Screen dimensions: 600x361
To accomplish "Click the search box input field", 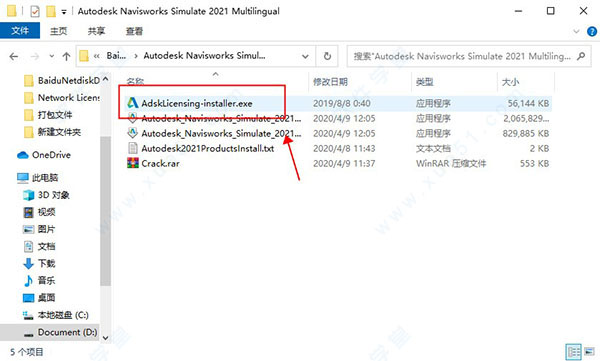I will (462, 56).
